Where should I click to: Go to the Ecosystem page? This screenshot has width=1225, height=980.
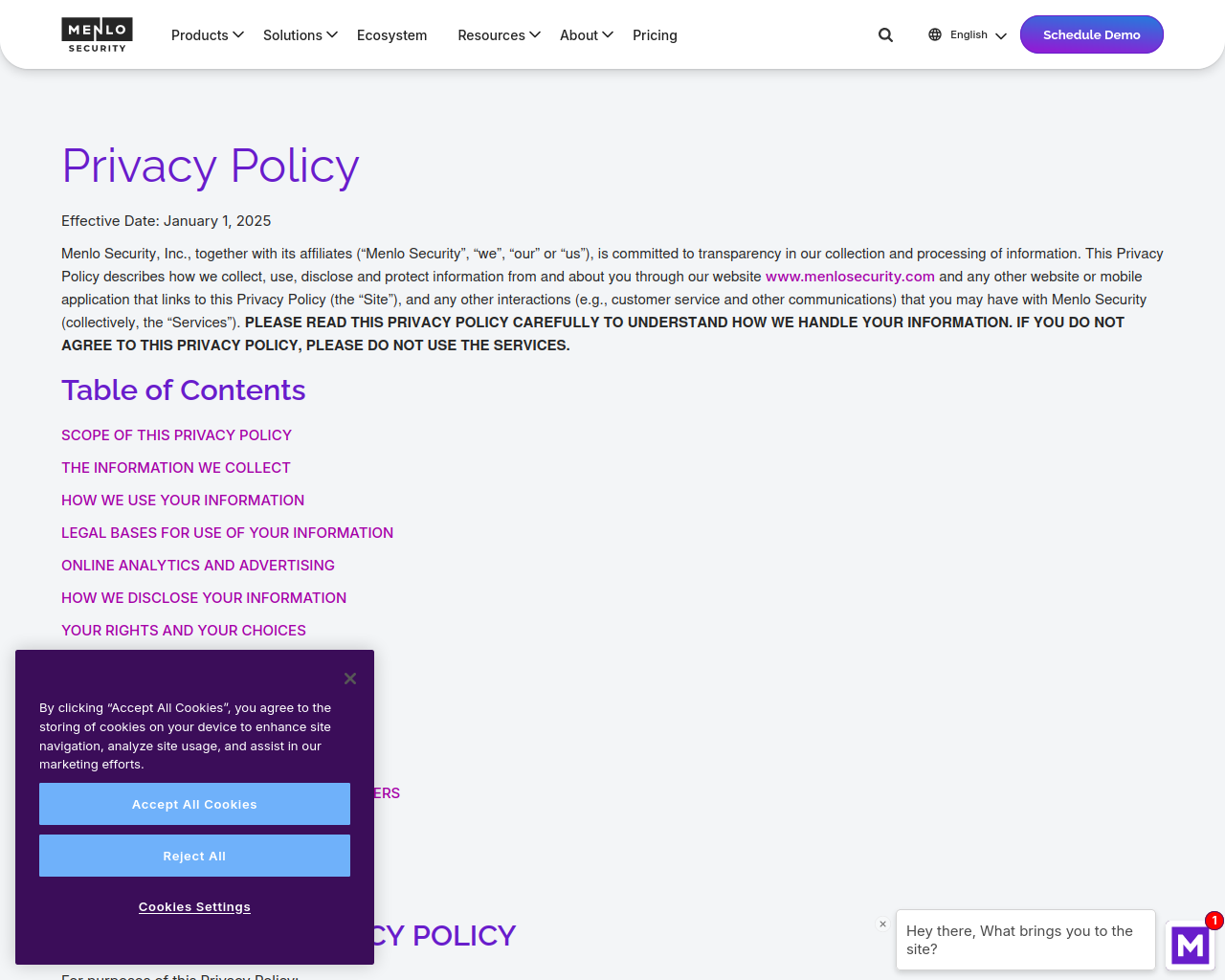coord(392,35)
